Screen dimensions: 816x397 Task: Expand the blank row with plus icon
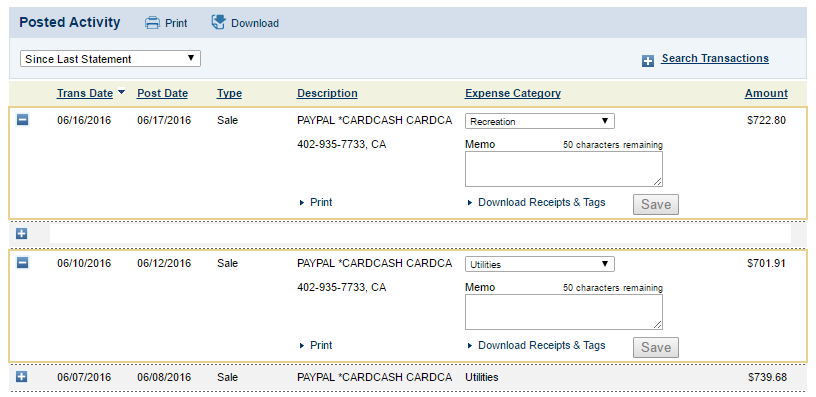21,234
